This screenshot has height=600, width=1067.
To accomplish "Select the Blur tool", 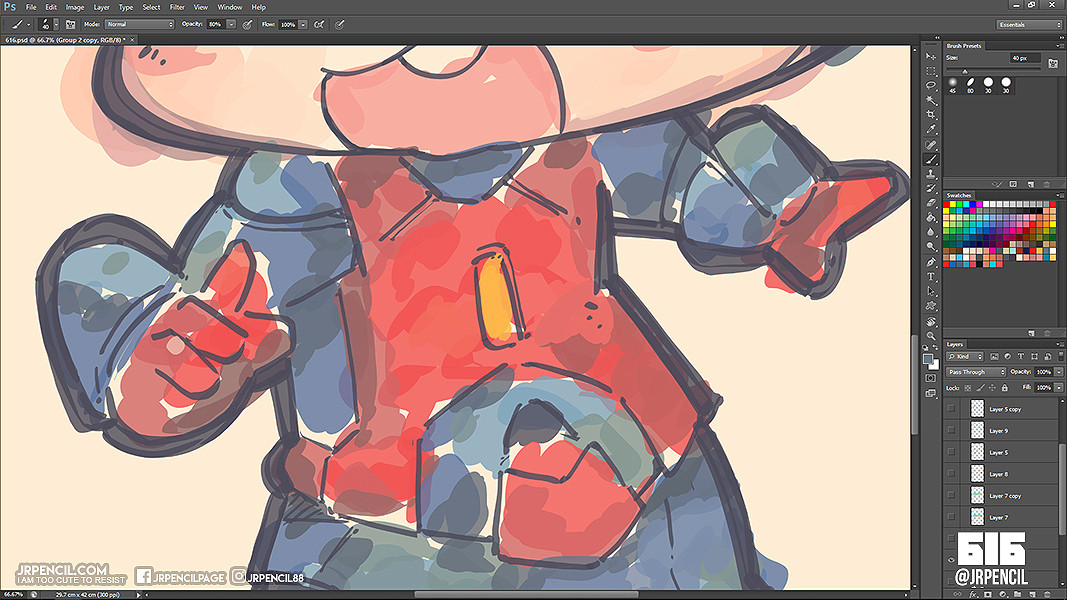I will click(x=931, y=232).
